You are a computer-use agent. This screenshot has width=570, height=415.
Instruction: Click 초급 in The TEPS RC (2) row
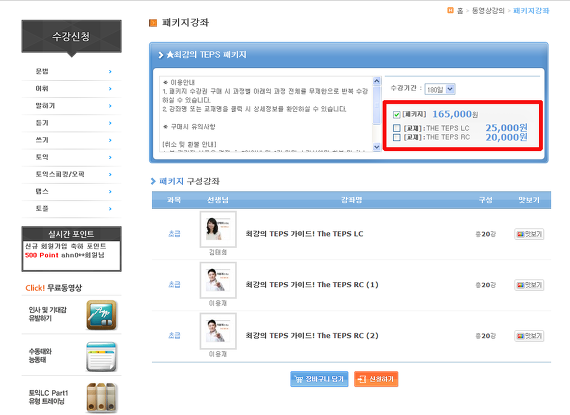[174, 335]
